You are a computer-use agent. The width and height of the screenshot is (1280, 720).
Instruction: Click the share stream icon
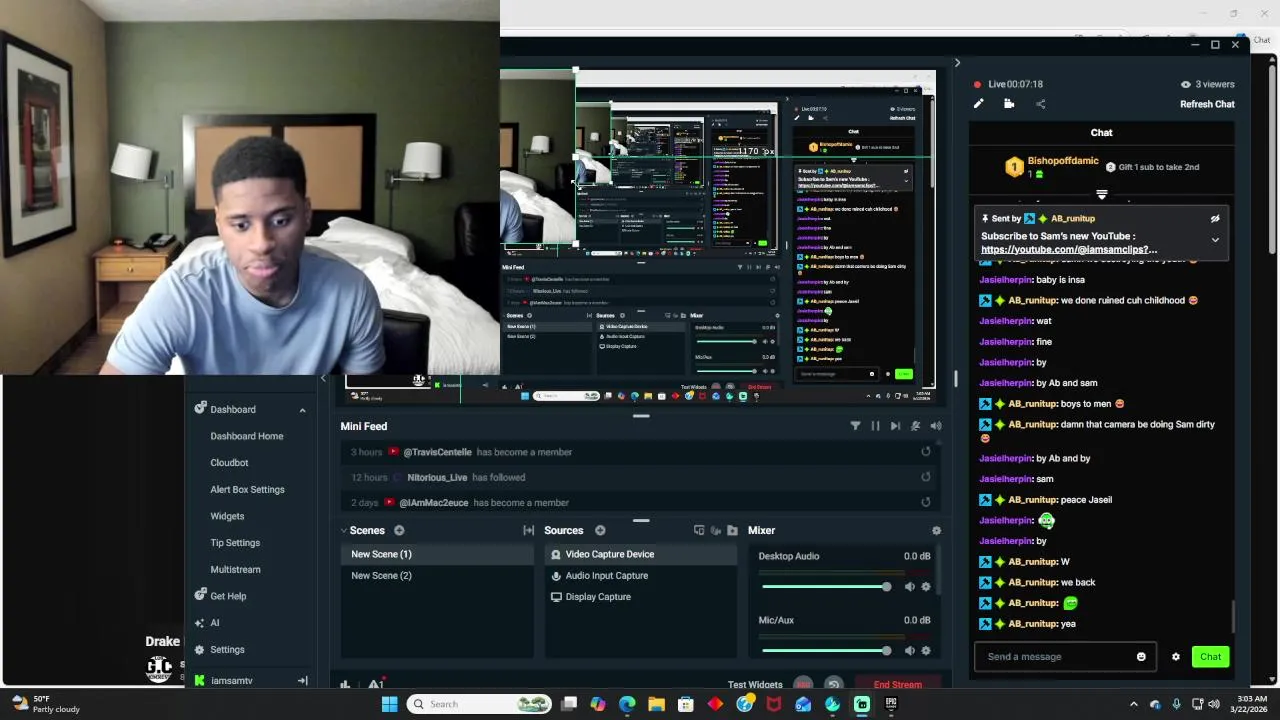click(1040, 104)
